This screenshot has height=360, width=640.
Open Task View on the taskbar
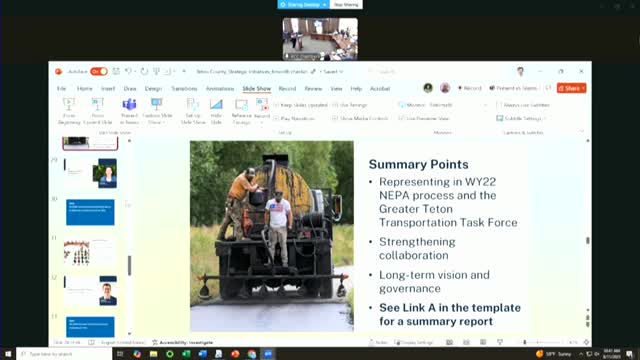tap(120, 354)
